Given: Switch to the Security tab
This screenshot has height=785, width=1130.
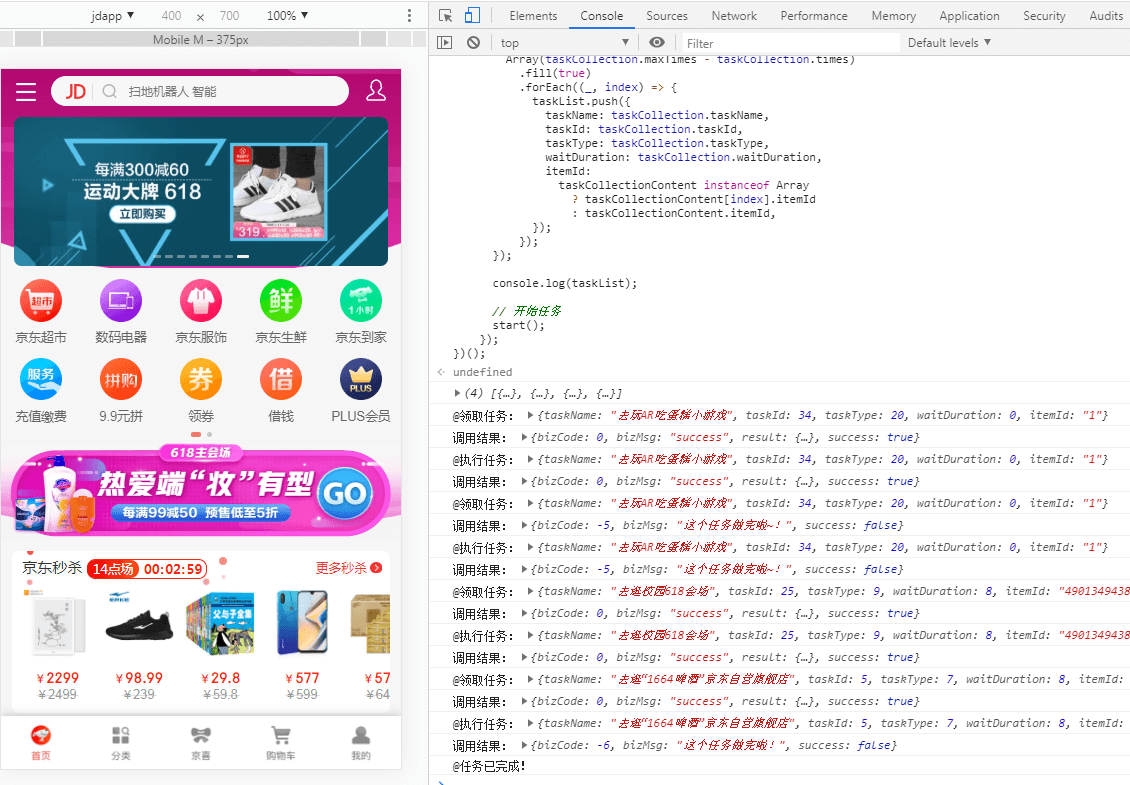Looking at the screenshot, I should 1044,15.
